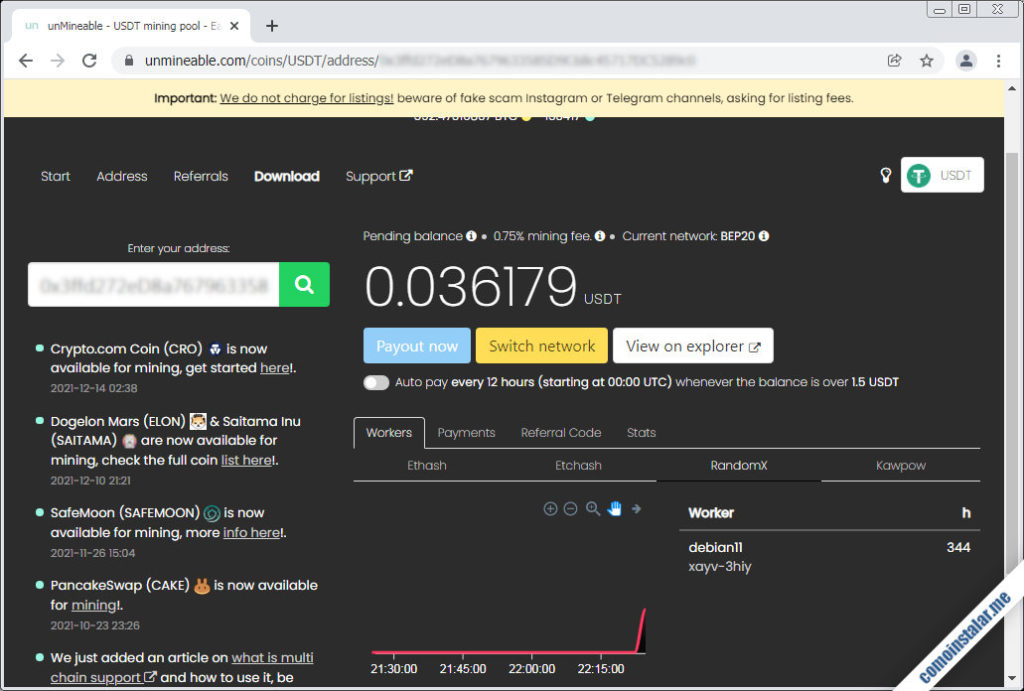The height and width of the screenshot is (691, 1024).
Task: Select the chart selection zoom tool
Action: click(x=592, y=509)
